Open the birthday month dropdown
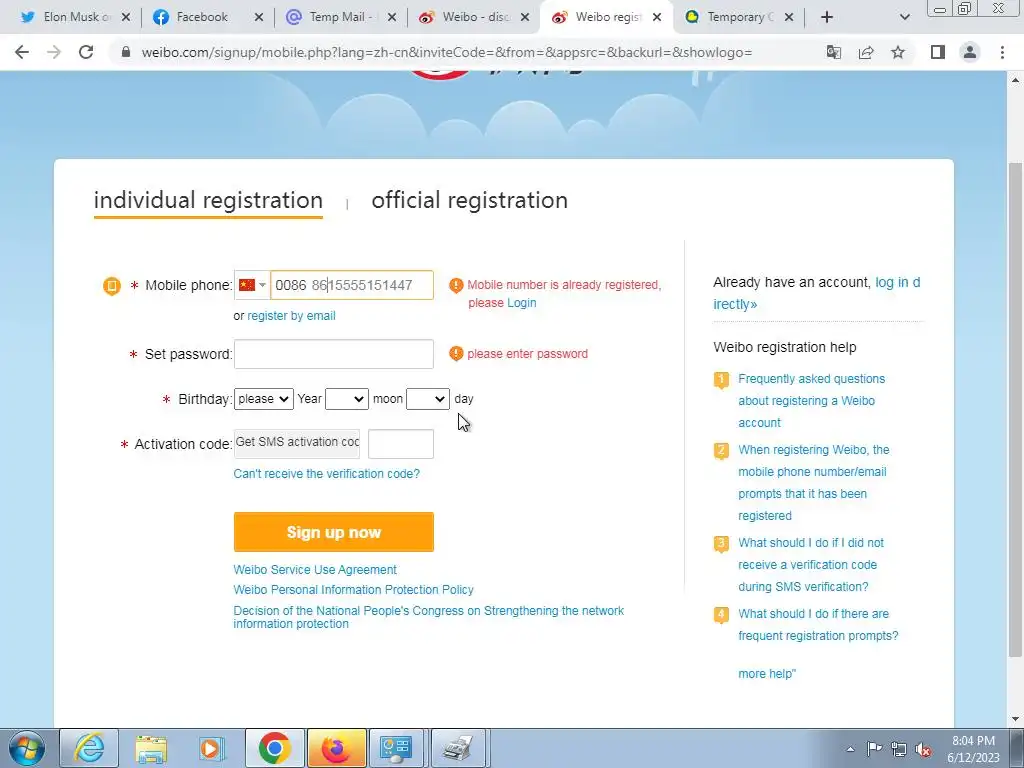Image resolution: width=1024 pixels, height=768 pixels. click(x=347, y=399)
